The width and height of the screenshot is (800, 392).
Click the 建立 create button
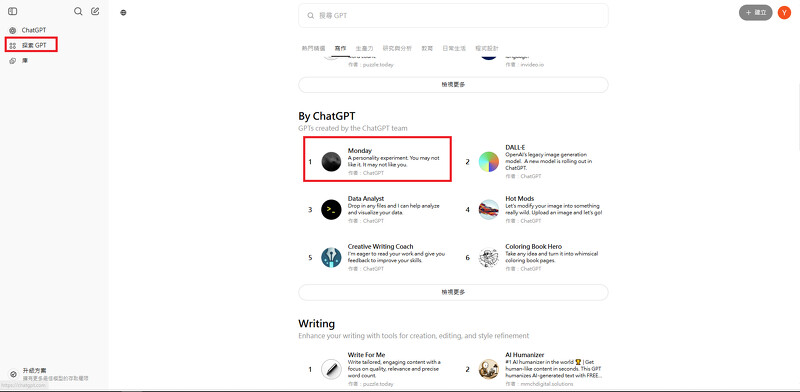756,13
